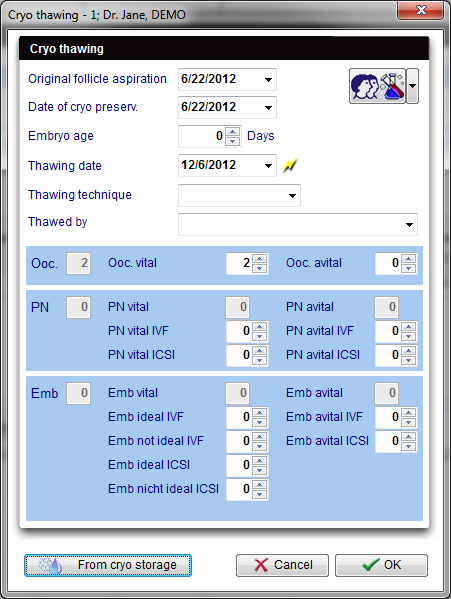Image resolution: width=451 pixels, height=599 pixels.
Task: Open Original follicle aspiration date dropdown
Action: tap(268, 79)
